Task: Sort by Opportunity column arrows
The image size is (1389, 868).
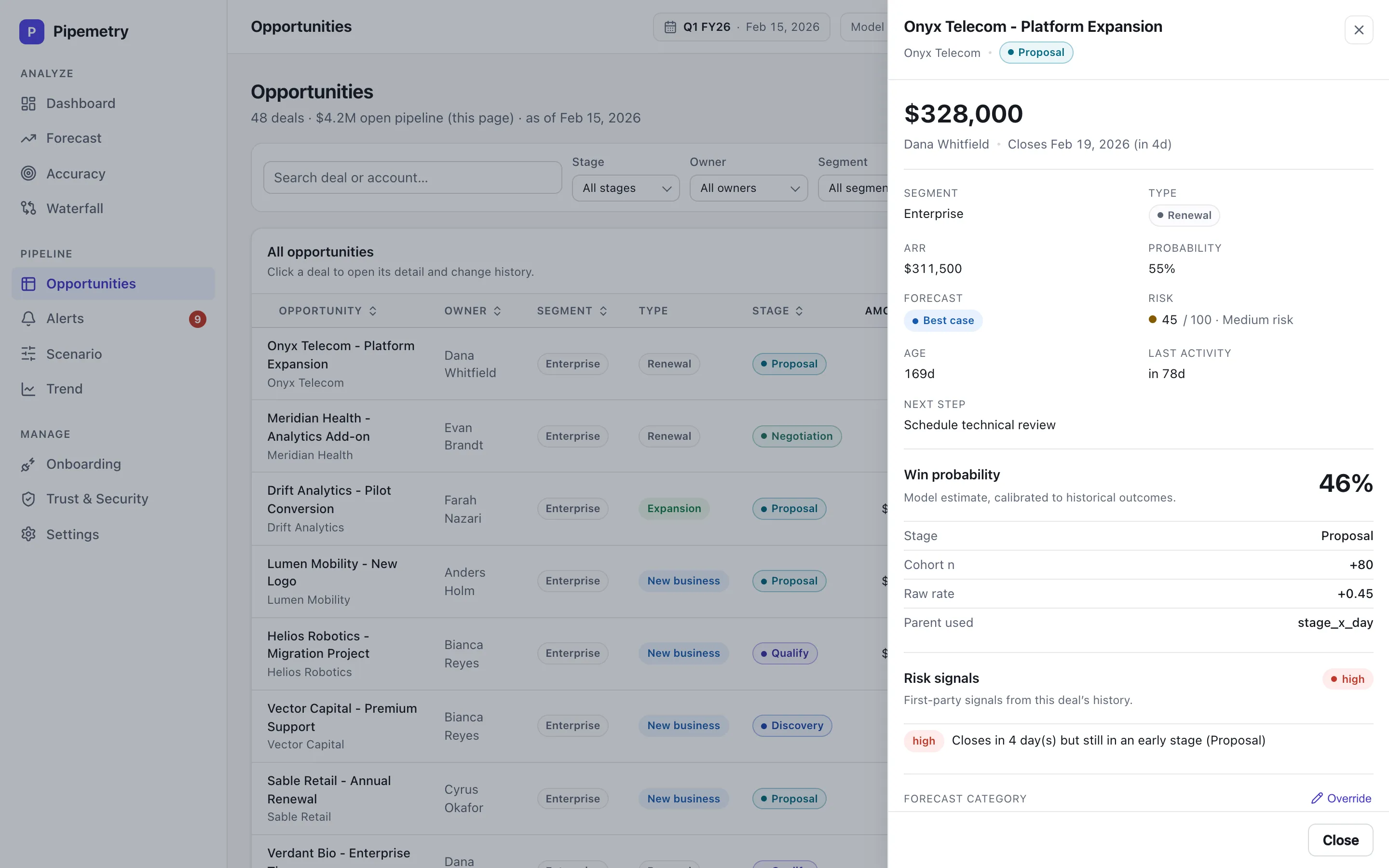Action: pos(372,311)
